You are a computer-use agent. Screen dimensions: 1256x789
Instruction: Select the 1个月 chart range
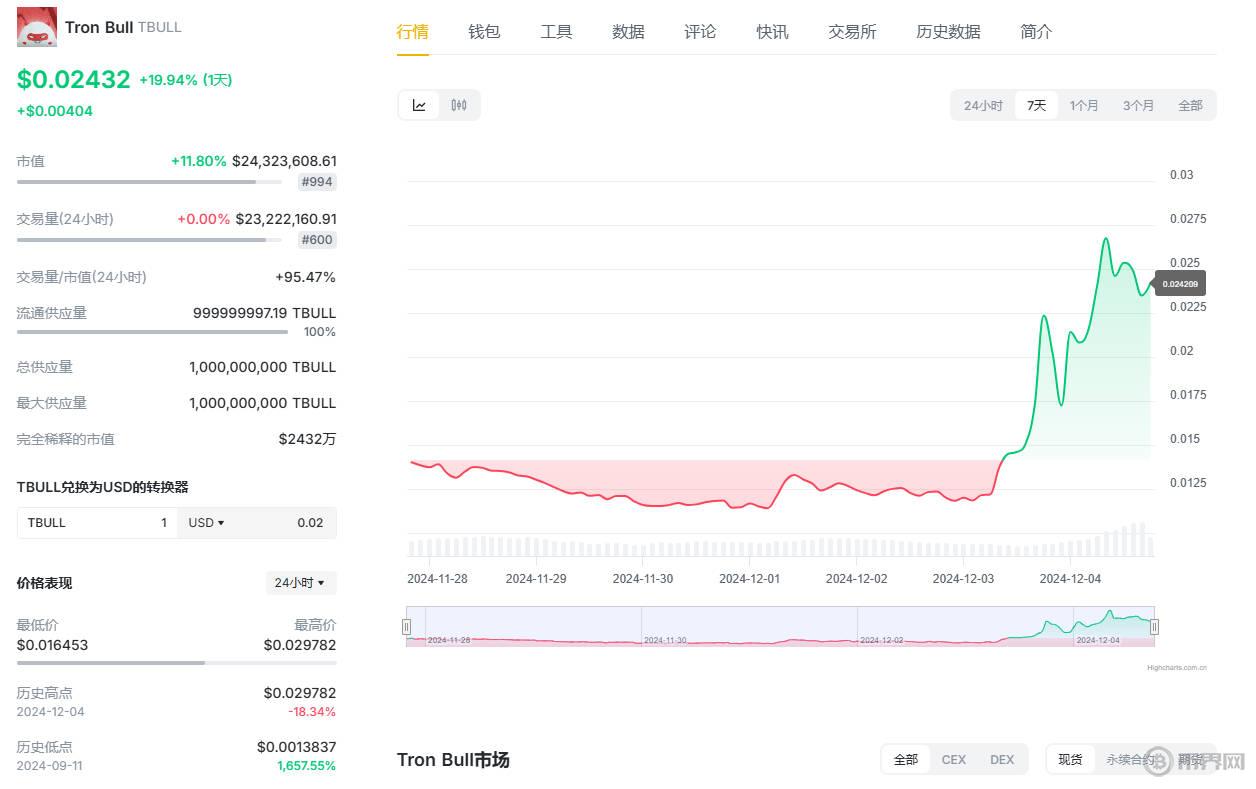click(x=1084, y=105)
